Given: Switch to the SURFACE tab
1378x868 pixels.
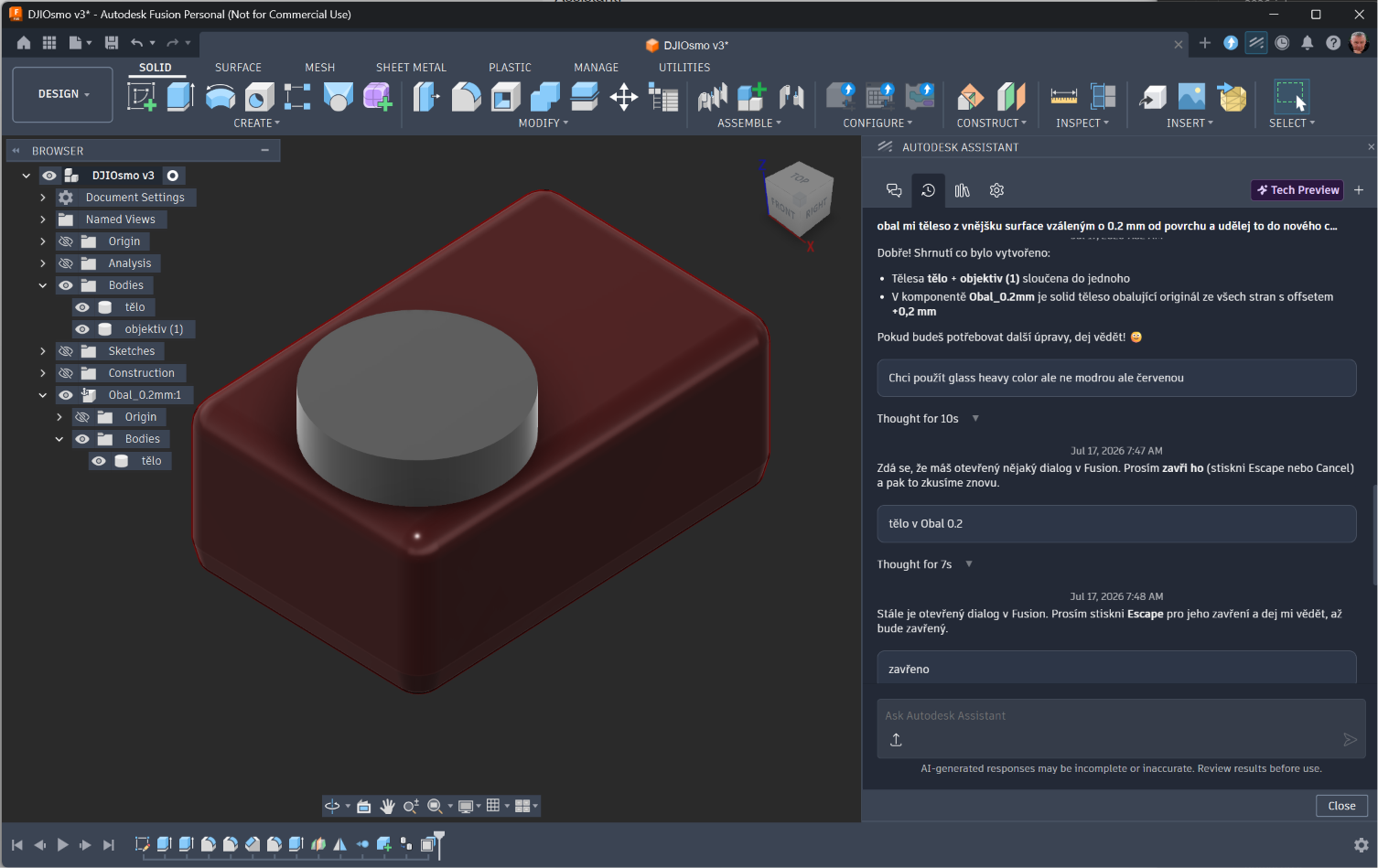Looking at the screenshot, I should click(x=238, y=68).
